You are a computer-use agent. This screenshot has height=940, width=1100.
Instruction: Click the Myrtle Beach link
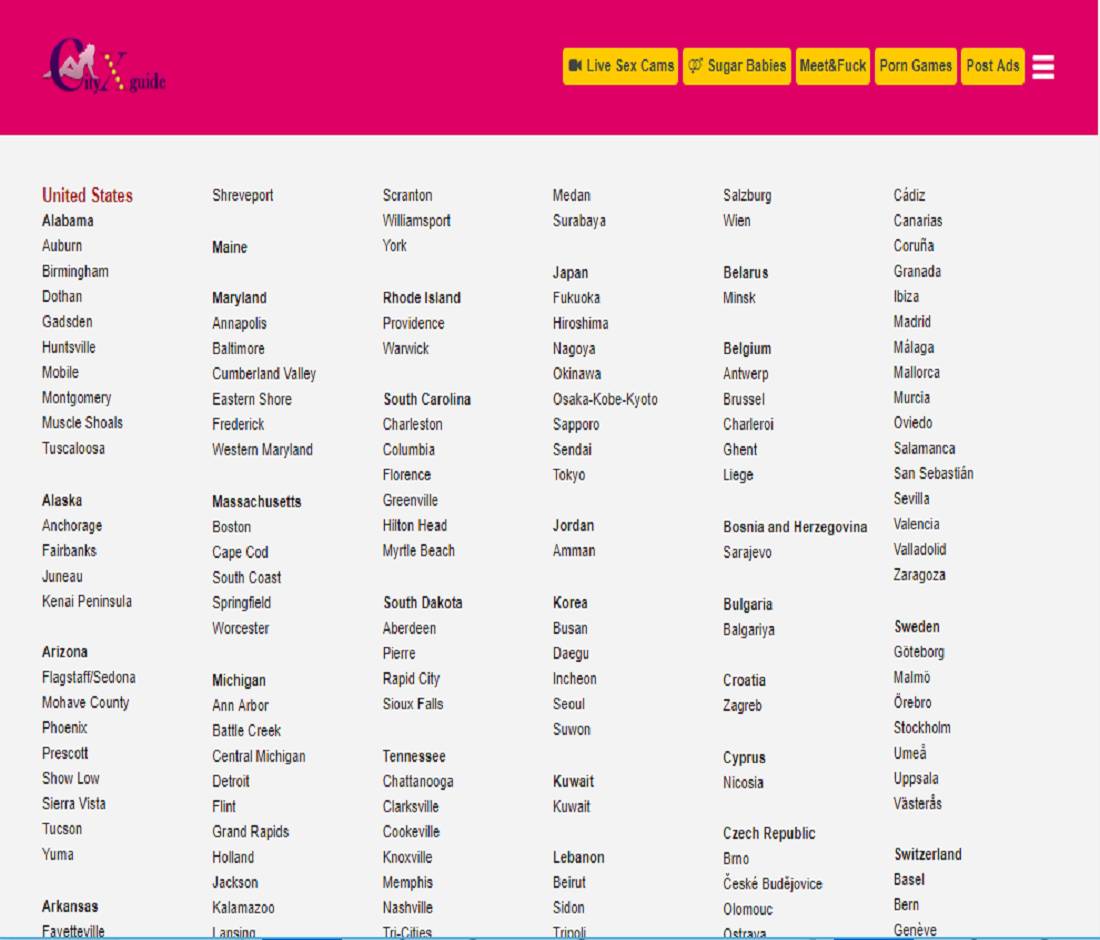[418, 550]
